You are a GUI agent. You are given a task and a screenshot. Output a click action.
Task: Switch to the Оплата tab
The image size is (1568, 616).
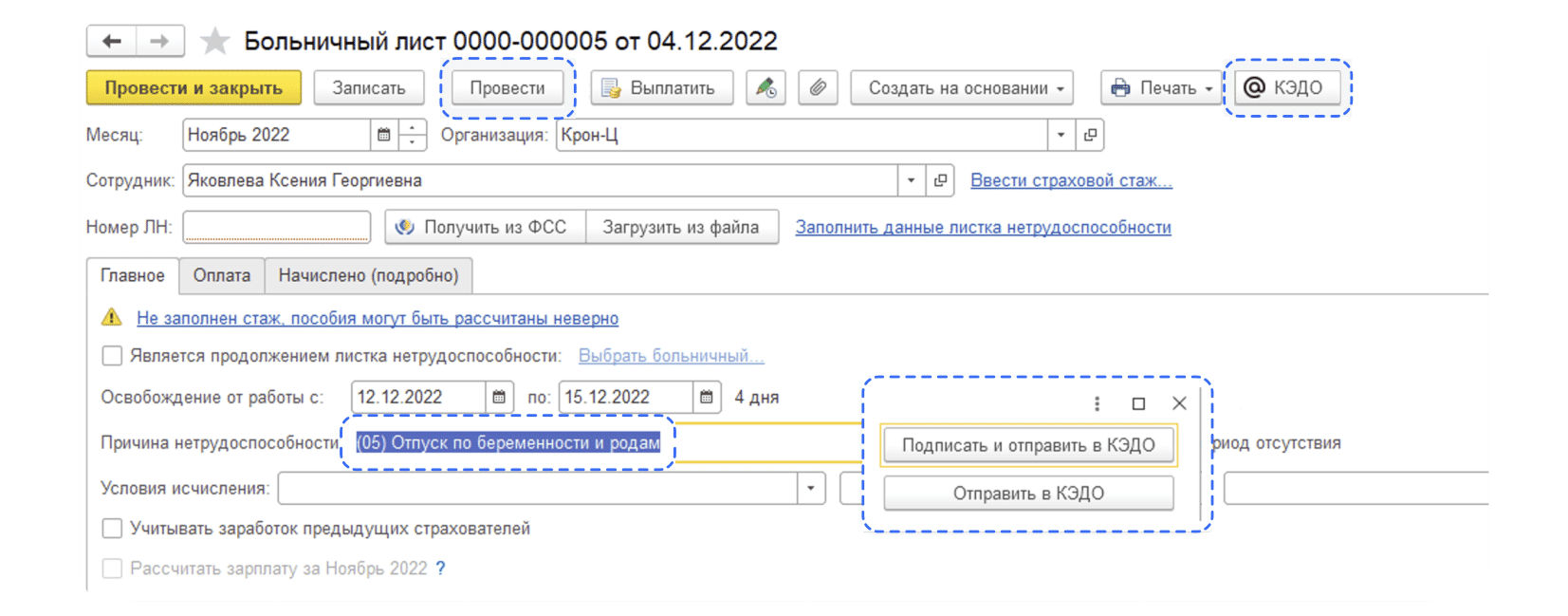pyautogui.click(x=222, y=275)
